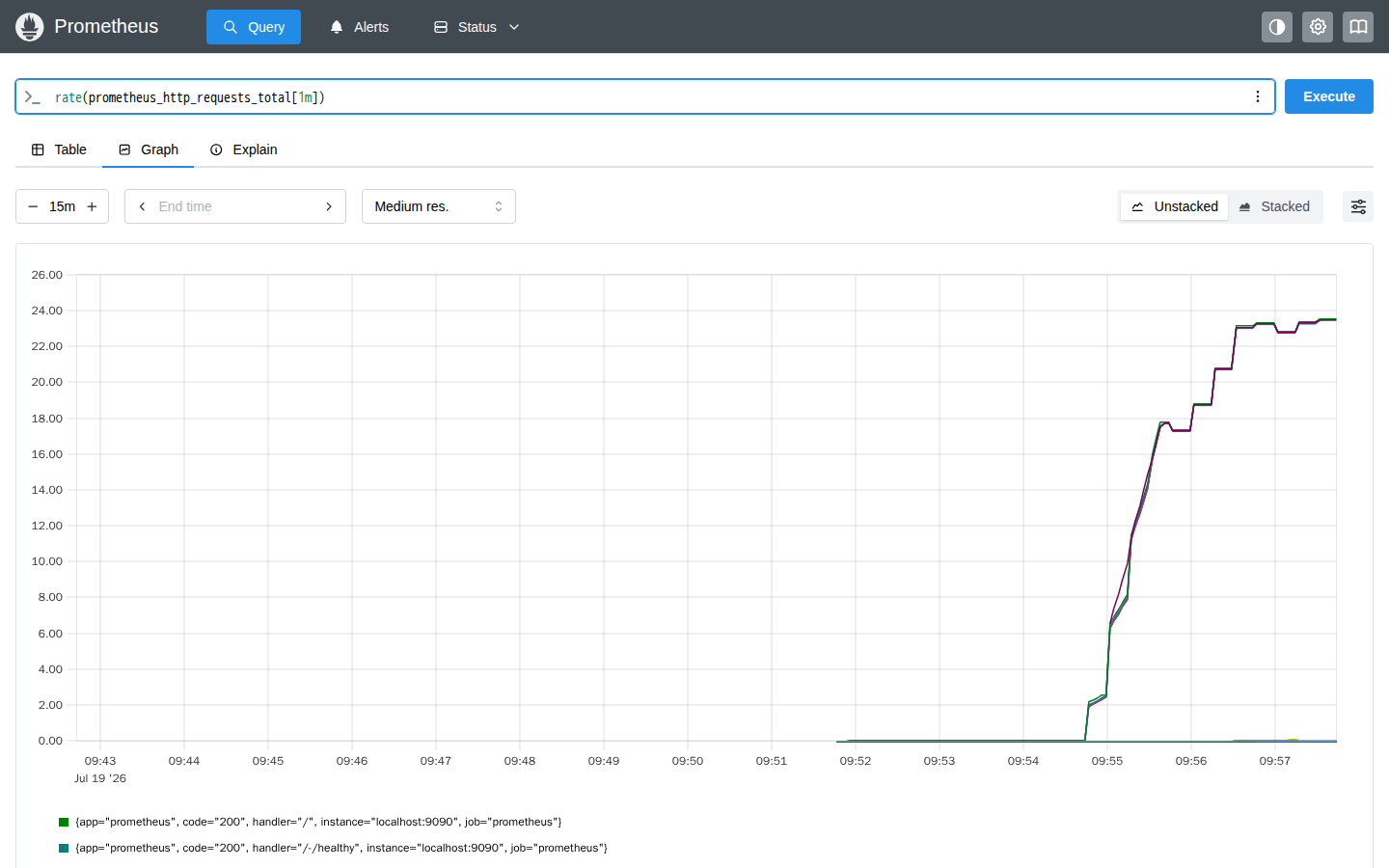This screenshot has width=1389, height=868.
Task: Increase the 15m range with plus
Action: click(93, 206)
